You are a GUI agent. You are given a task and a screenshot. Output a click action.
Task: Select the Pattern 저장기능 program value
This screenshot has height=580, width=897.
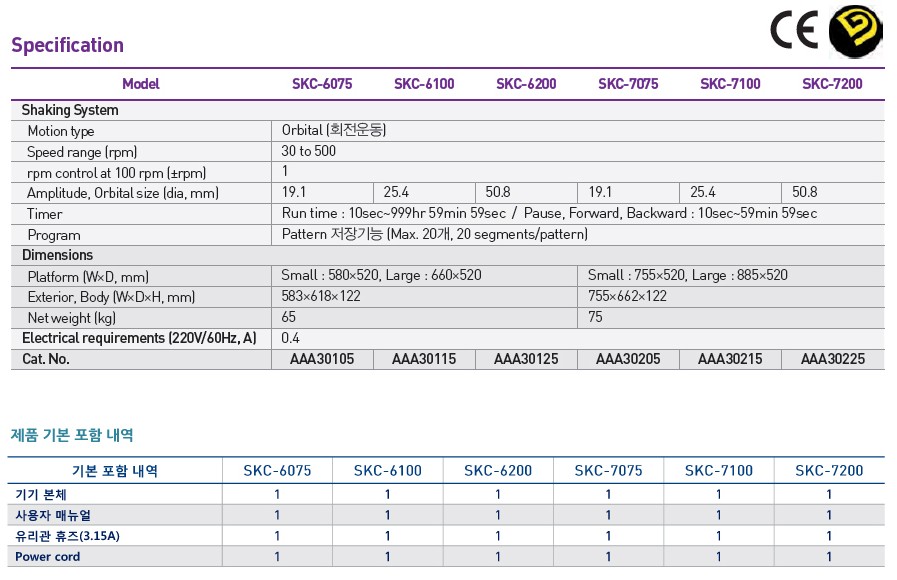[x=435, y=234]
